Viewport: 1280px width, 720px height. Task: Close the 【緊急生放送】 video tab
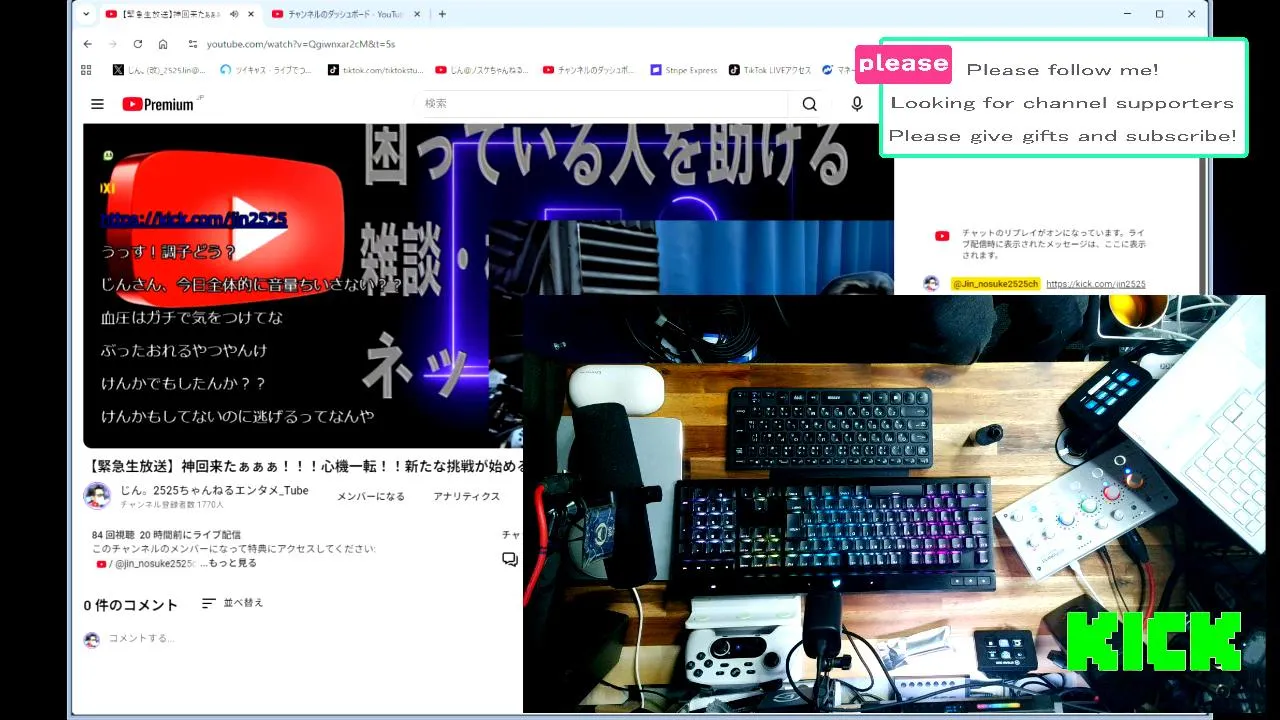coord(251,14)
